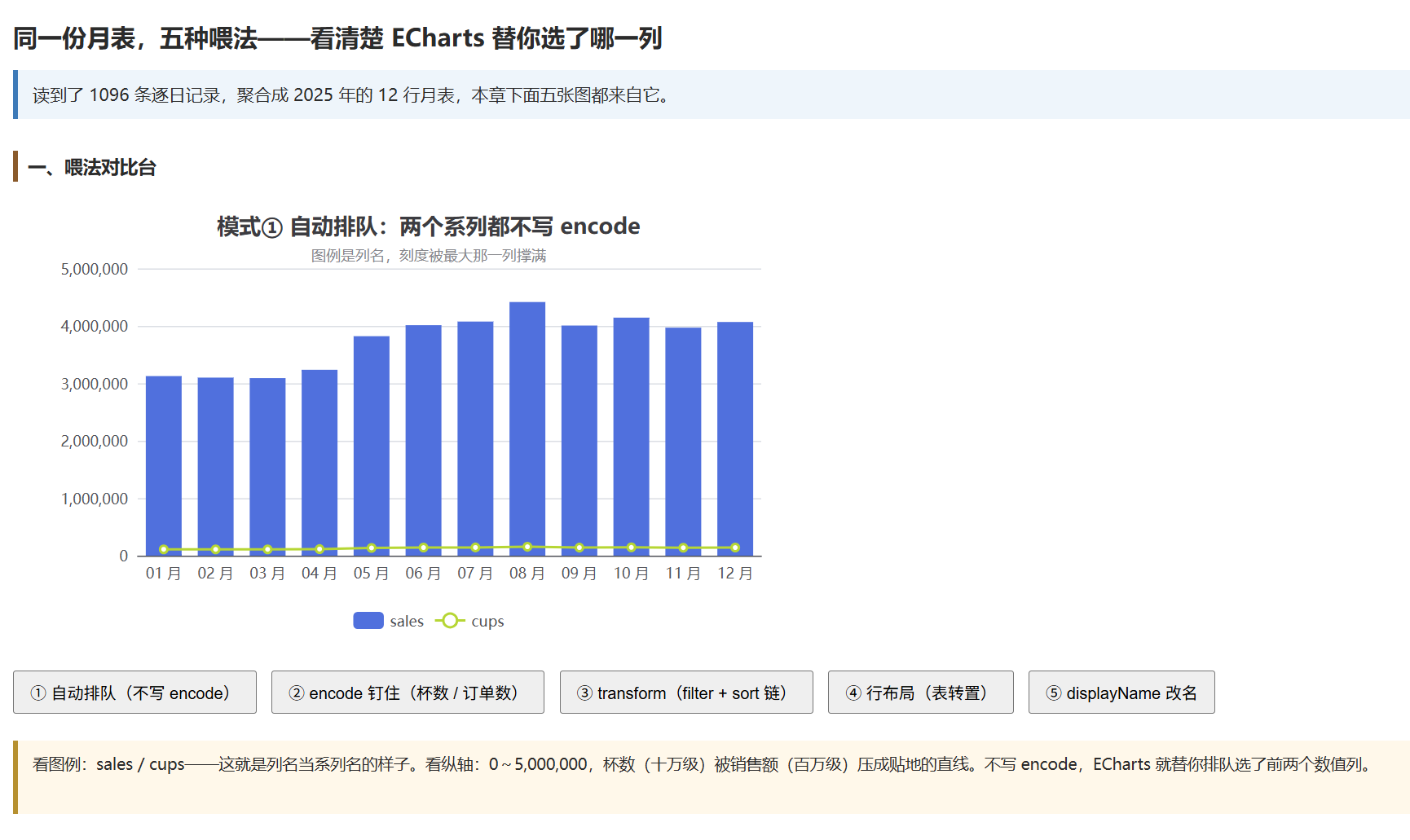This screenshot has width=1410, height=840.
Task: Switch to ② encode 钉住 (杯数 / 订单数)
Action: [408, 693]
